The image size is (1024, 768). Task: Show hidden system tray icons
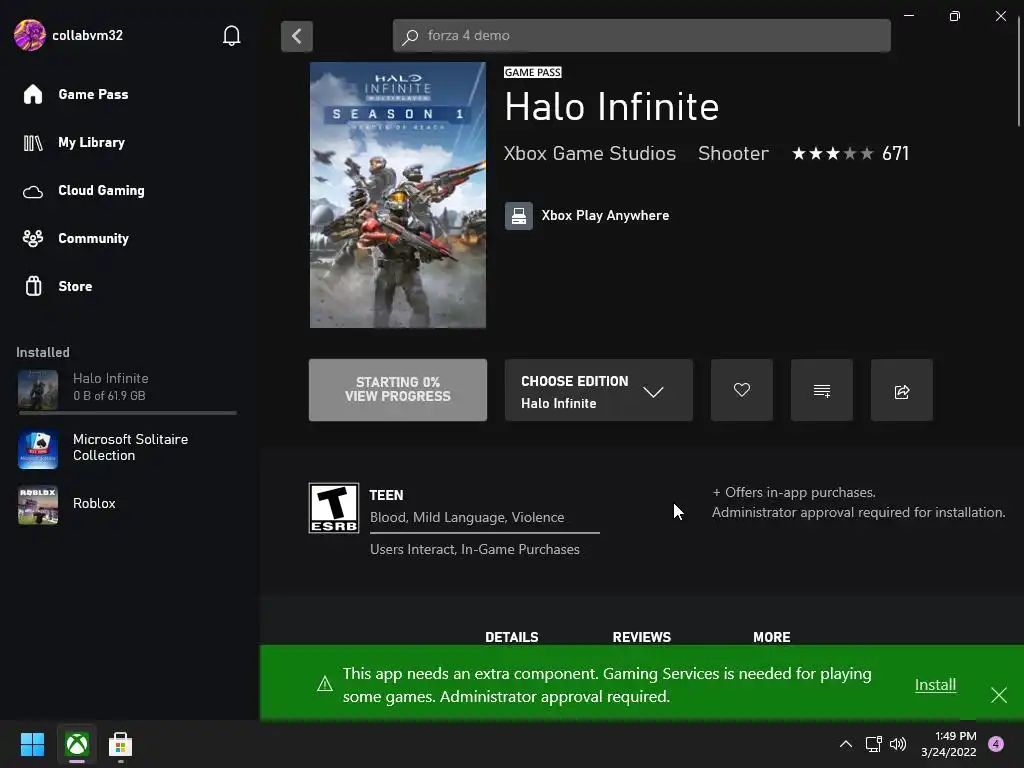point(846,744)
